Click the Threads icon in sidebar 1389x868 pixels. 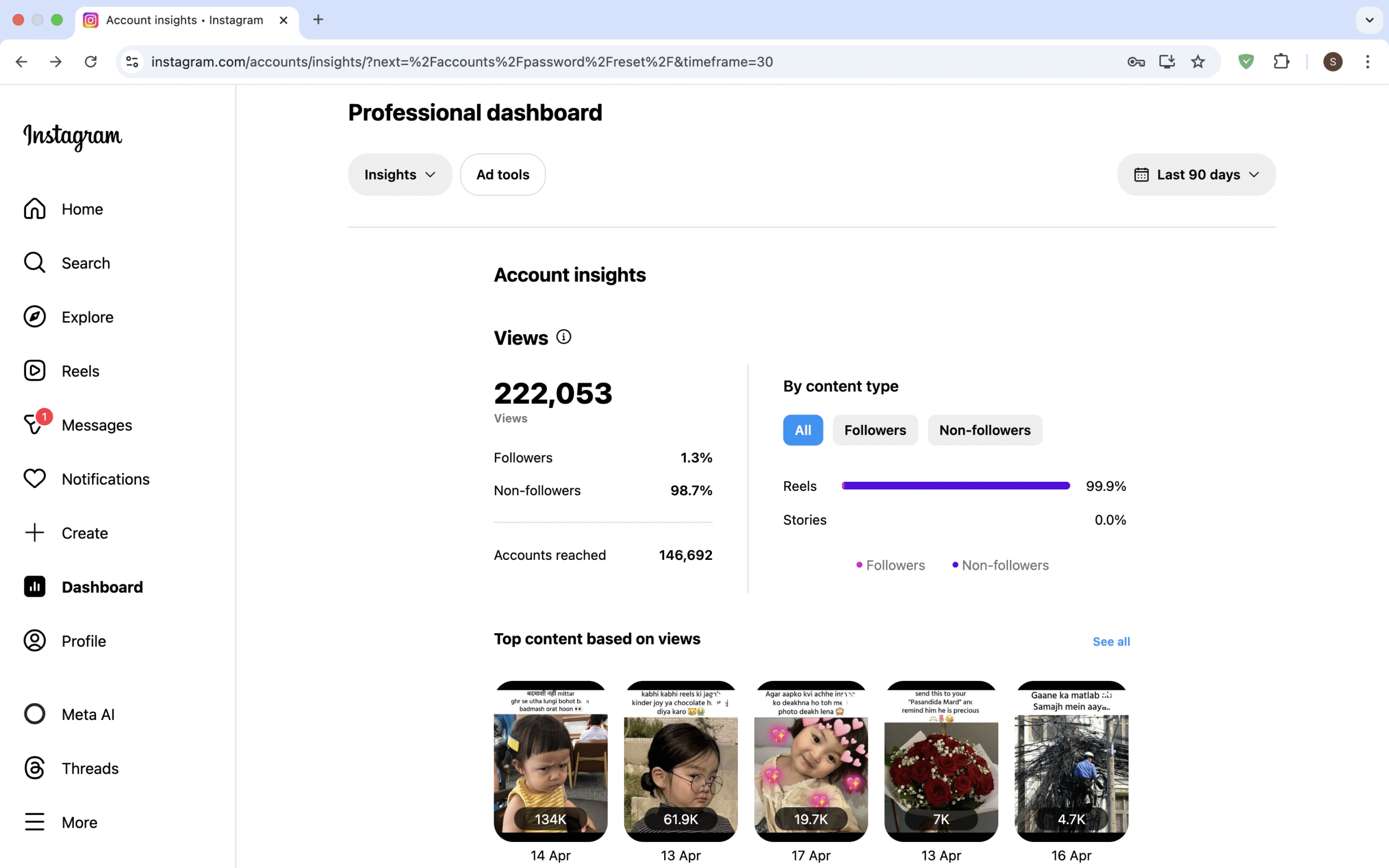tap(34, 768)
